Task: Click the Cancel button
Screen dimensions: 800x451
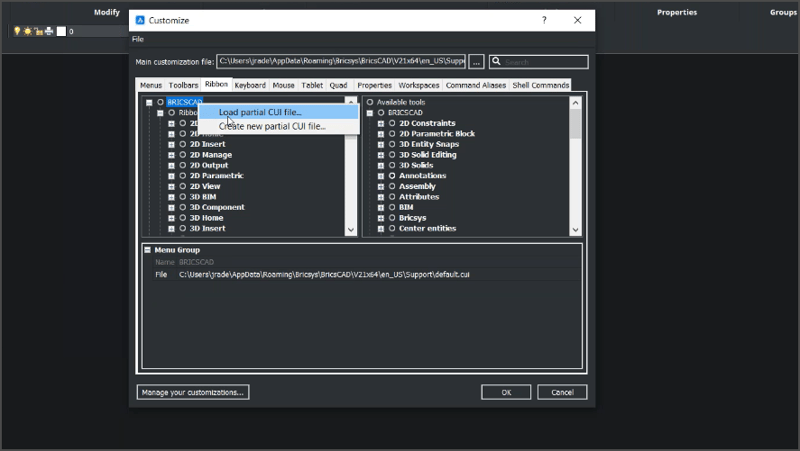Action: 562,392
